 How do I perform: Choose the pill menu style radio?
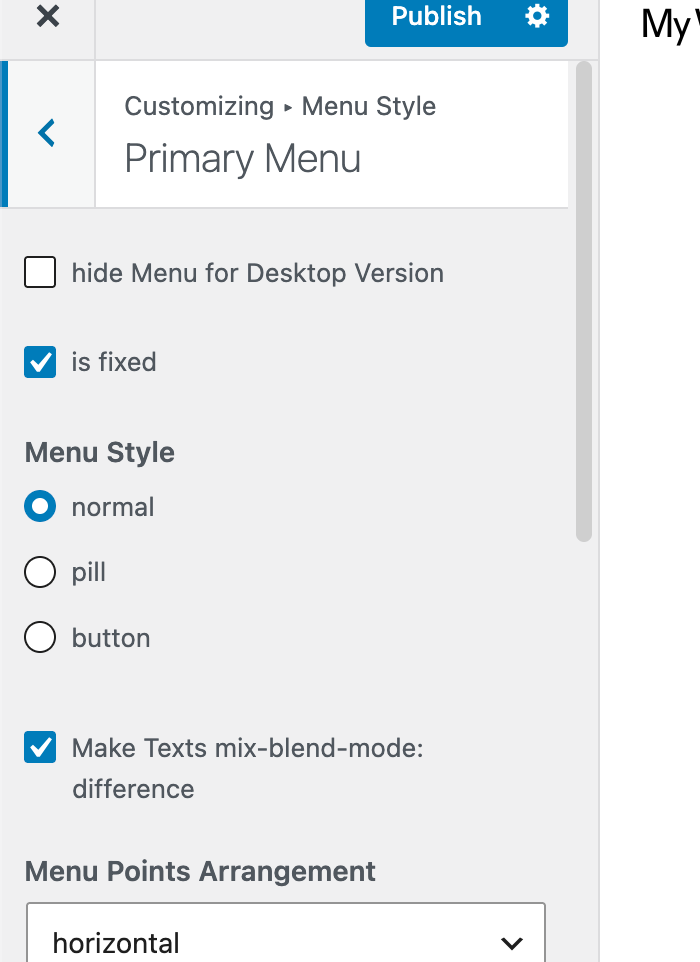tap(40, 572)
